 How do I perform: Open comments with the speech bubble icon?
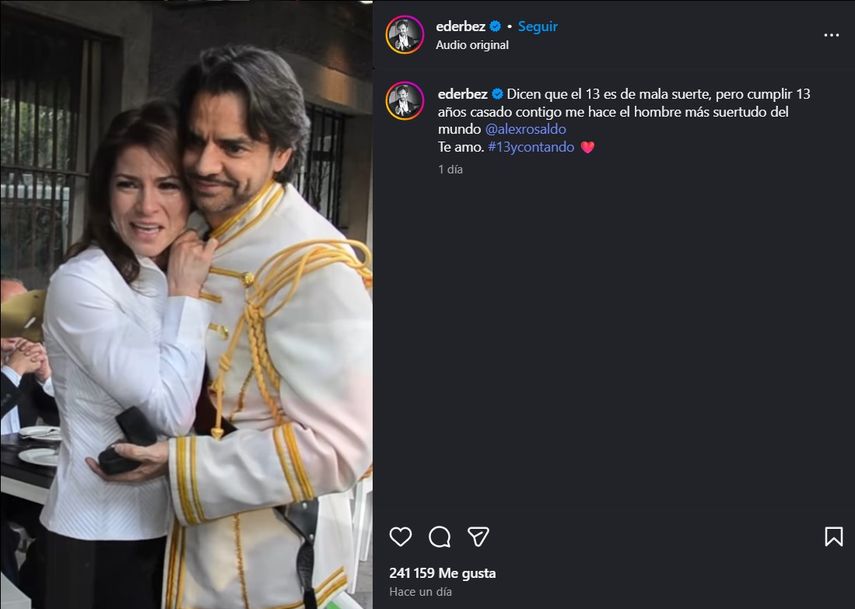438,537
